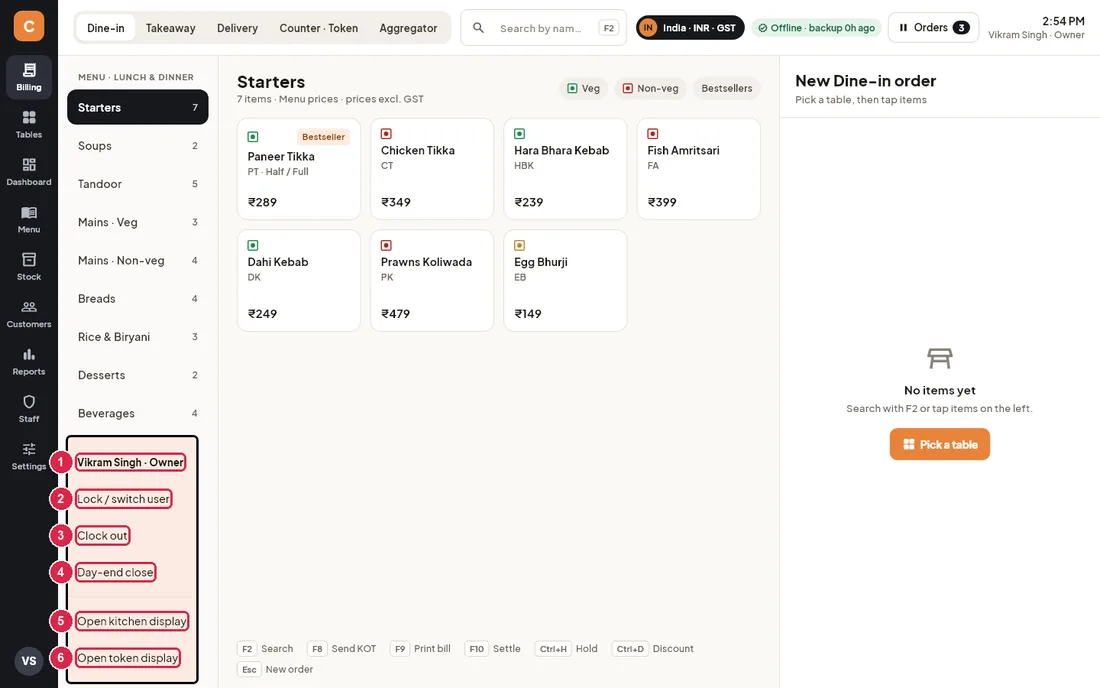1100x688 pixels.
Task: Toggle the Veg filter chip
Action: (584, 88)
